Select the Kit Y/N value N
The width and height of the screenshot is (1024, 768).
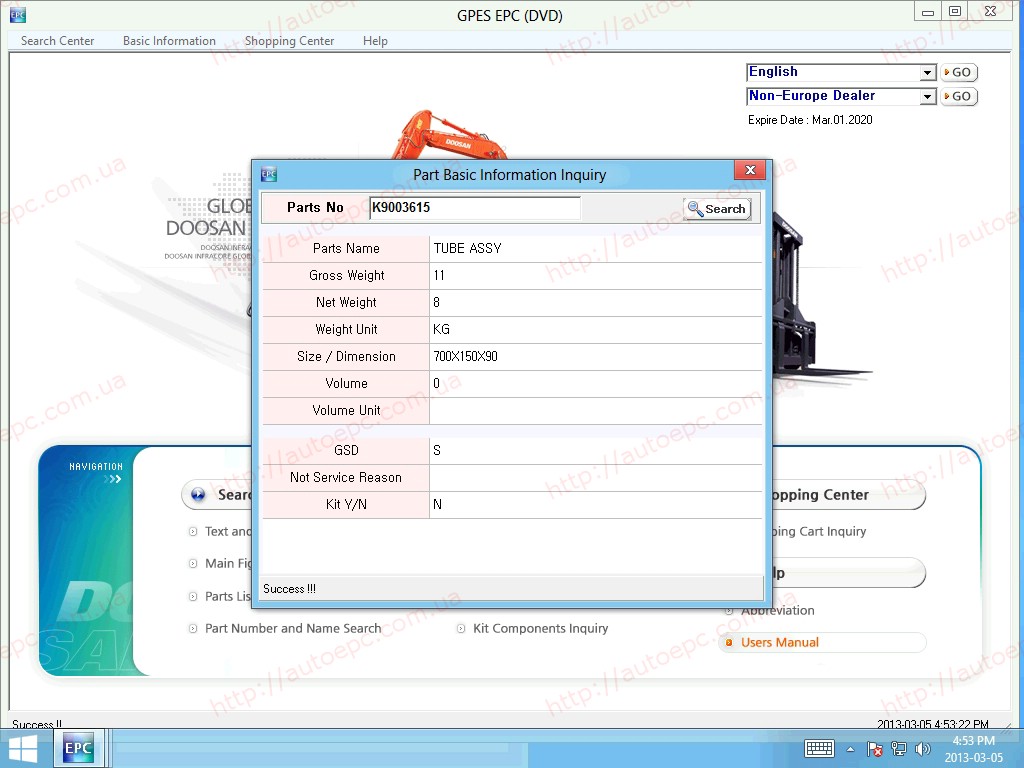(x=438, y=504)
